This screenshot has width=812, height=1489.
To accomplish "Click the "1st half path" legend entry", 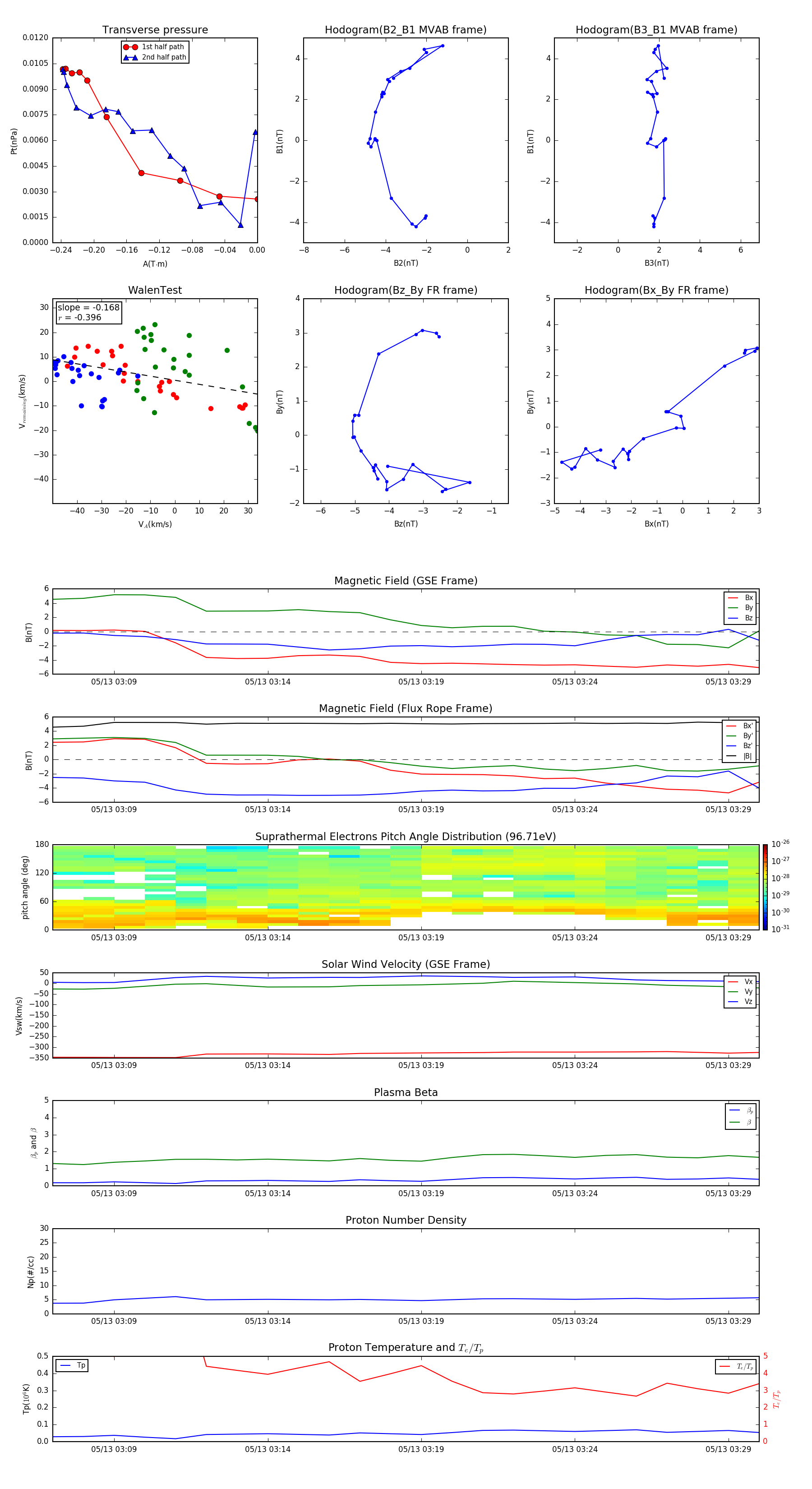I will pos(154,47).
